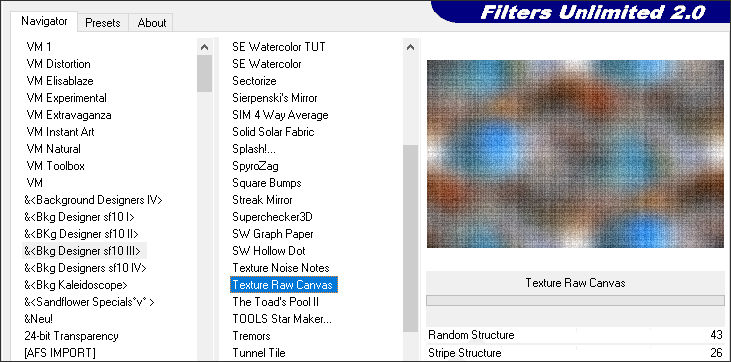The image size is (731, 362).
Task: Select the Navigator tab
Action: (44, 21)
